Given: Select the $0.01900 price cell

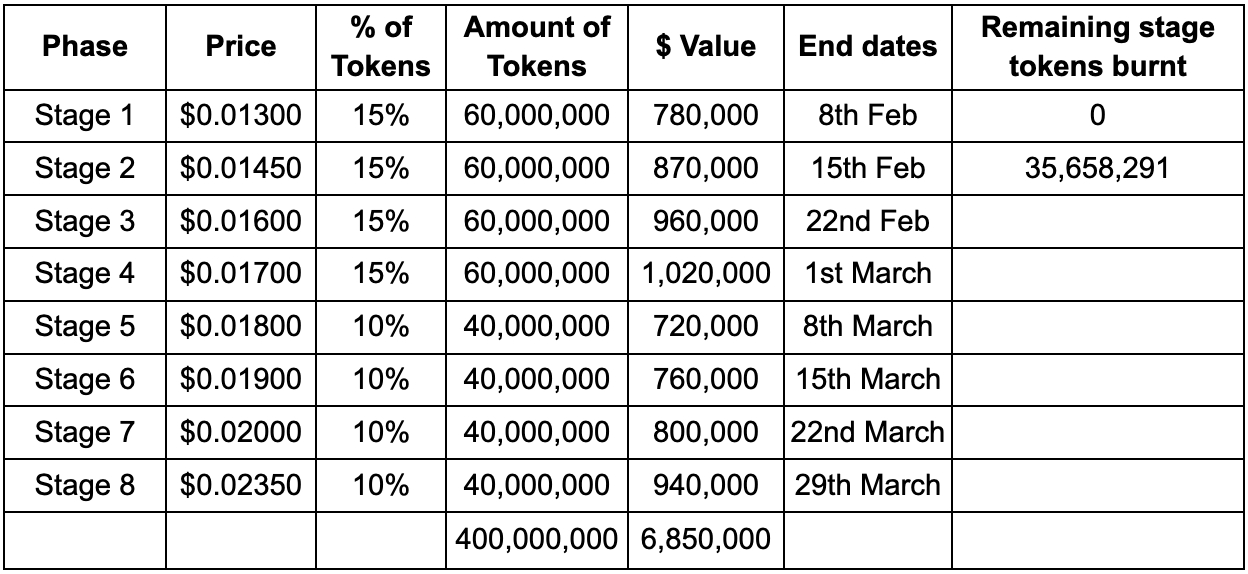Looking at the screenshot, I should 241,379.
